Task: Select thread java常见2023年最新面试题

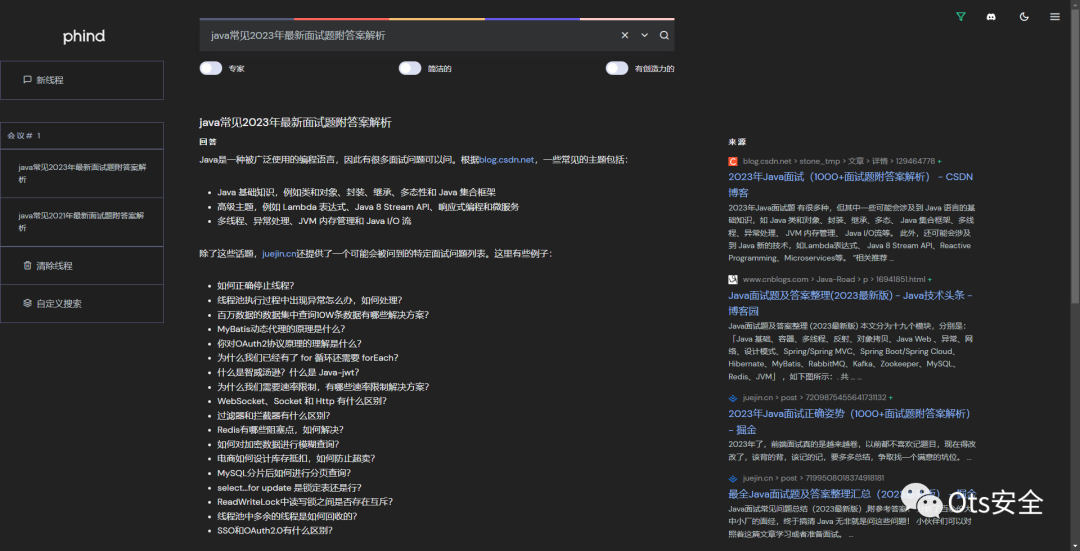Action: (82, 174)
